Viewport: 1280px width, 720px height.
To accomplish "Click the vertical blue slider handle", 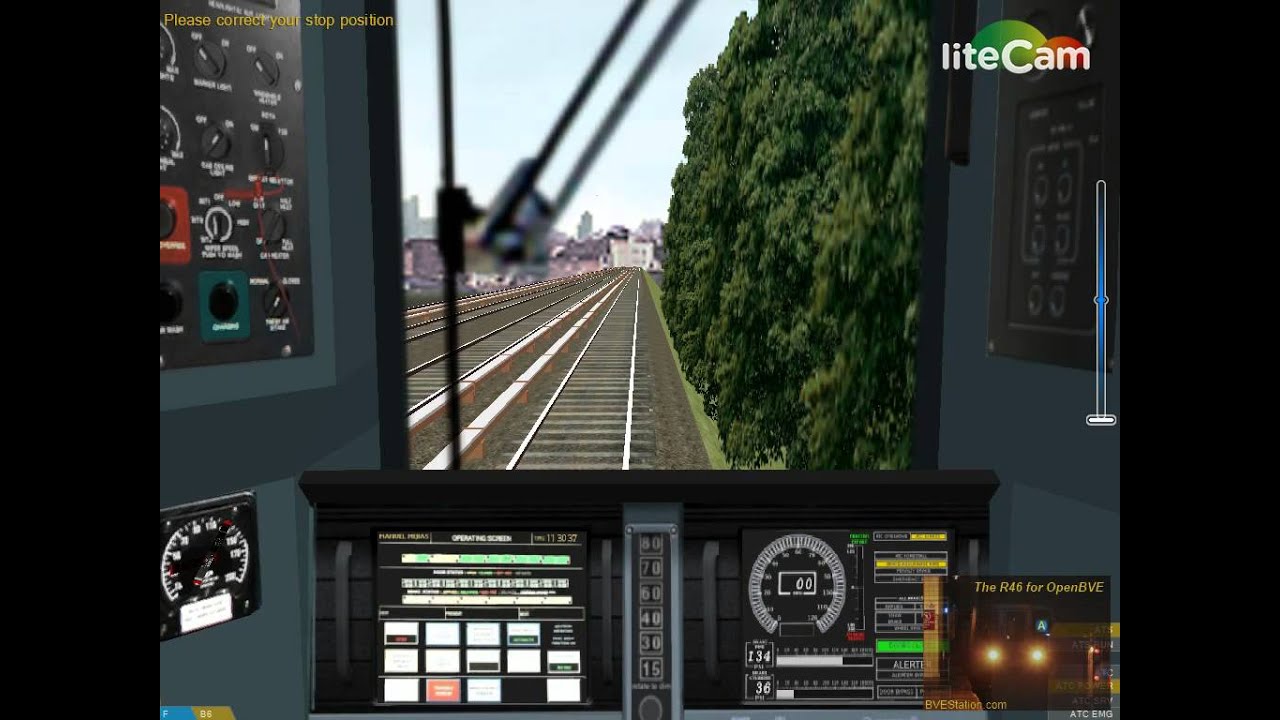I will pyautogui.click(x=1101, y=300).
